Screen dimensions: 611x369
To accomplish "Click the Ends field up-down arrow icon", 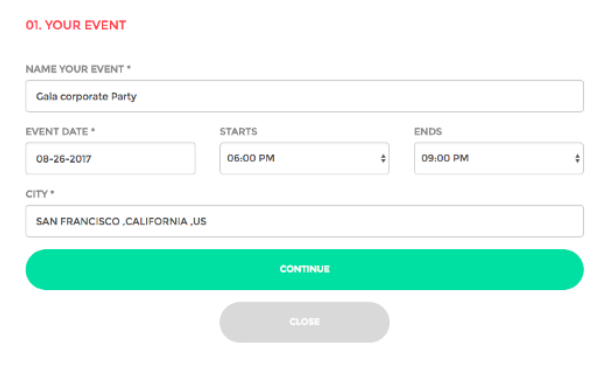I will [x=577, y=158].
